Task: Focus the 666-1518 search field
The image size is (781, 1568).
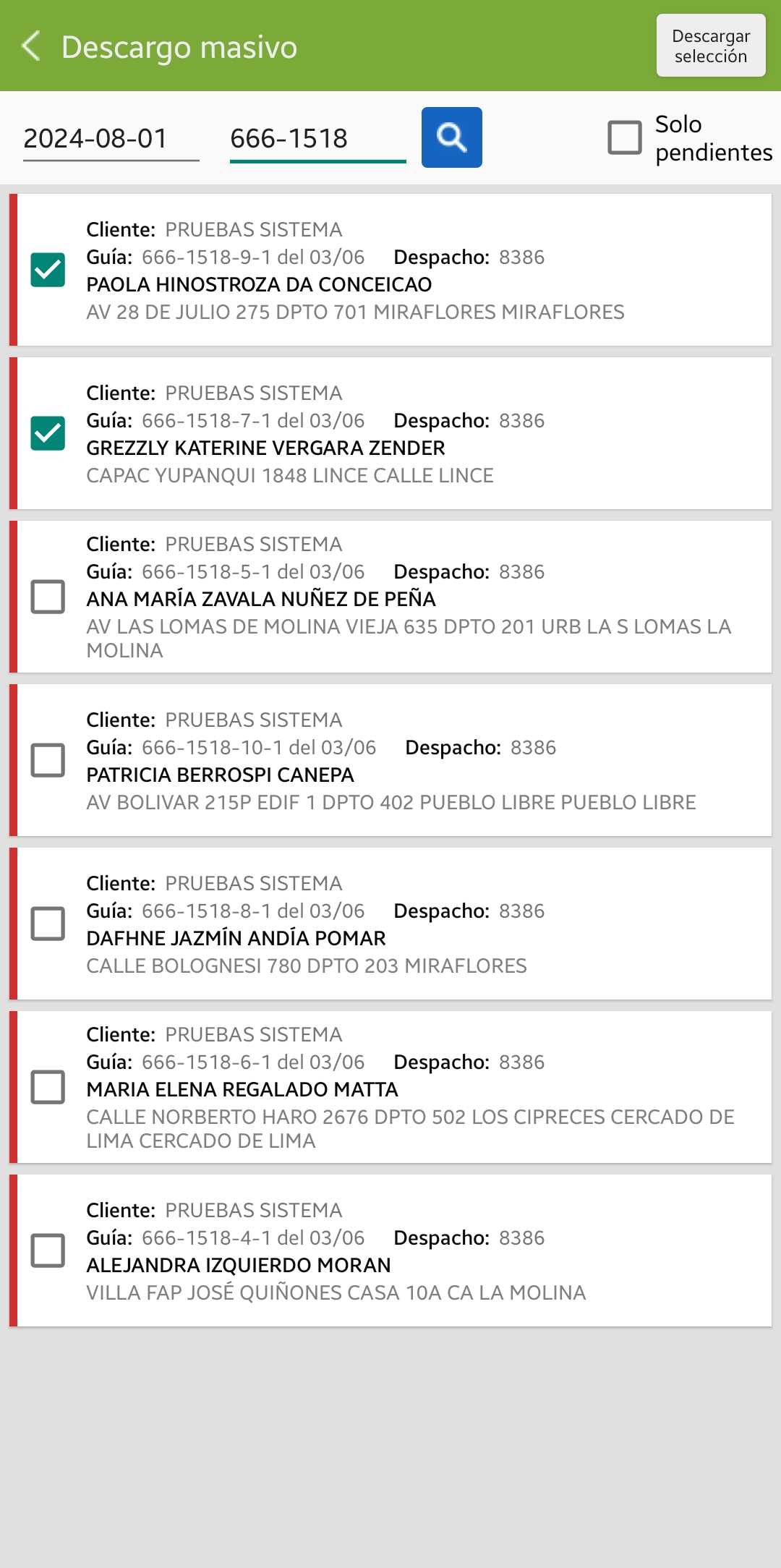Action: (317, 138)
